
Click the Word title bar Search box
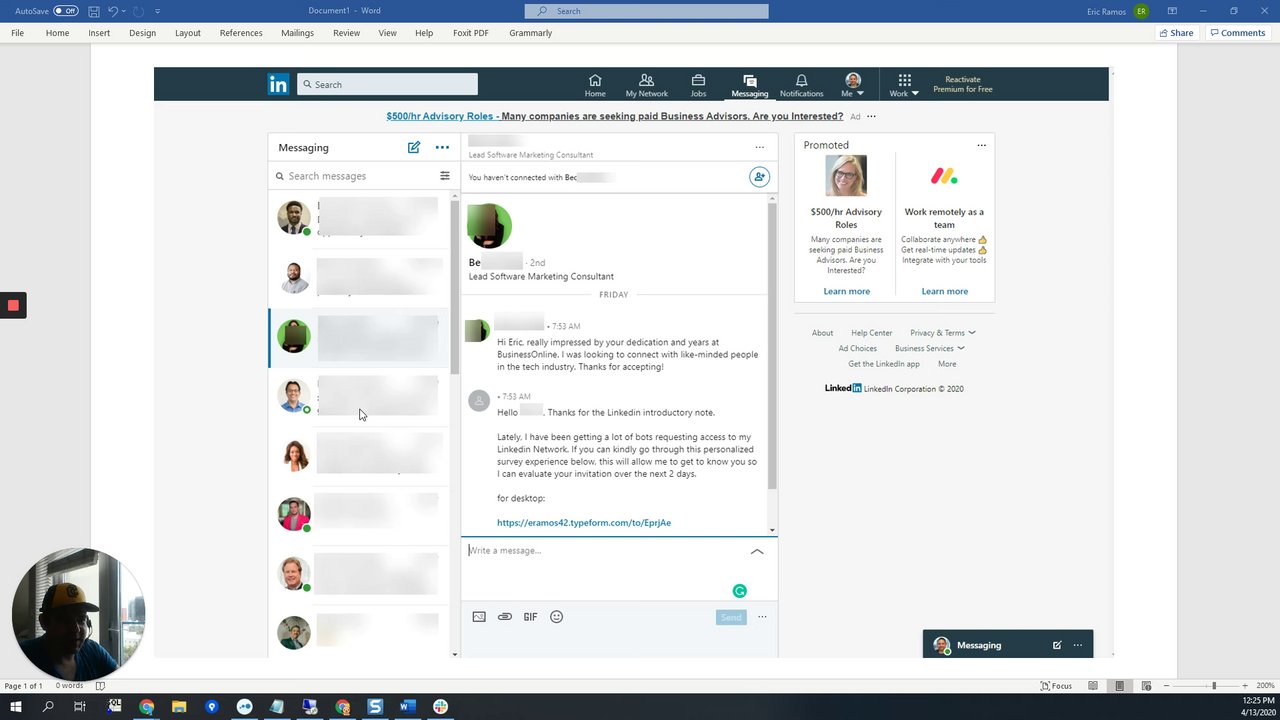click(647, 11)
